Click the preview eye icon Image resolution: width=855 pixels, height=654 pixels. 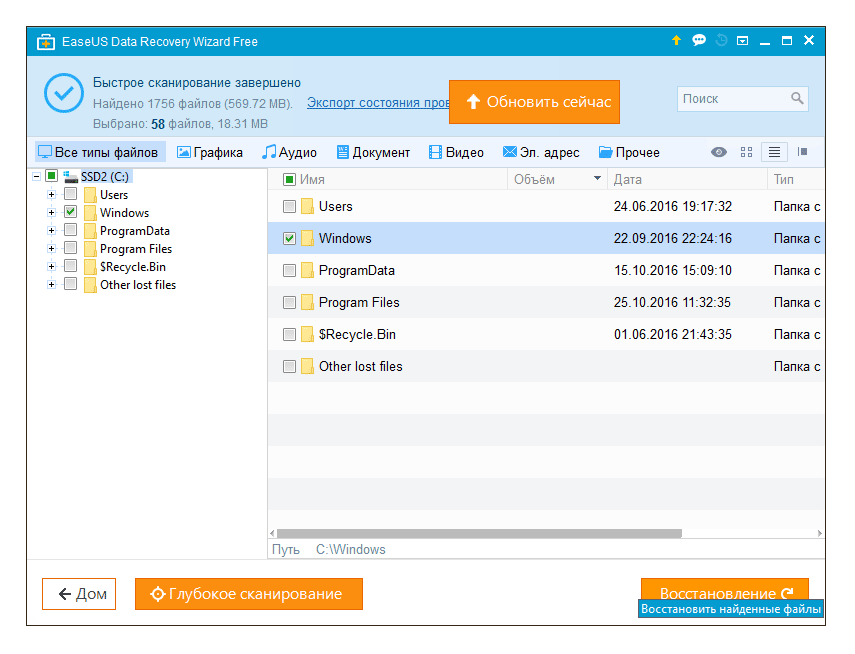point(718,152)
